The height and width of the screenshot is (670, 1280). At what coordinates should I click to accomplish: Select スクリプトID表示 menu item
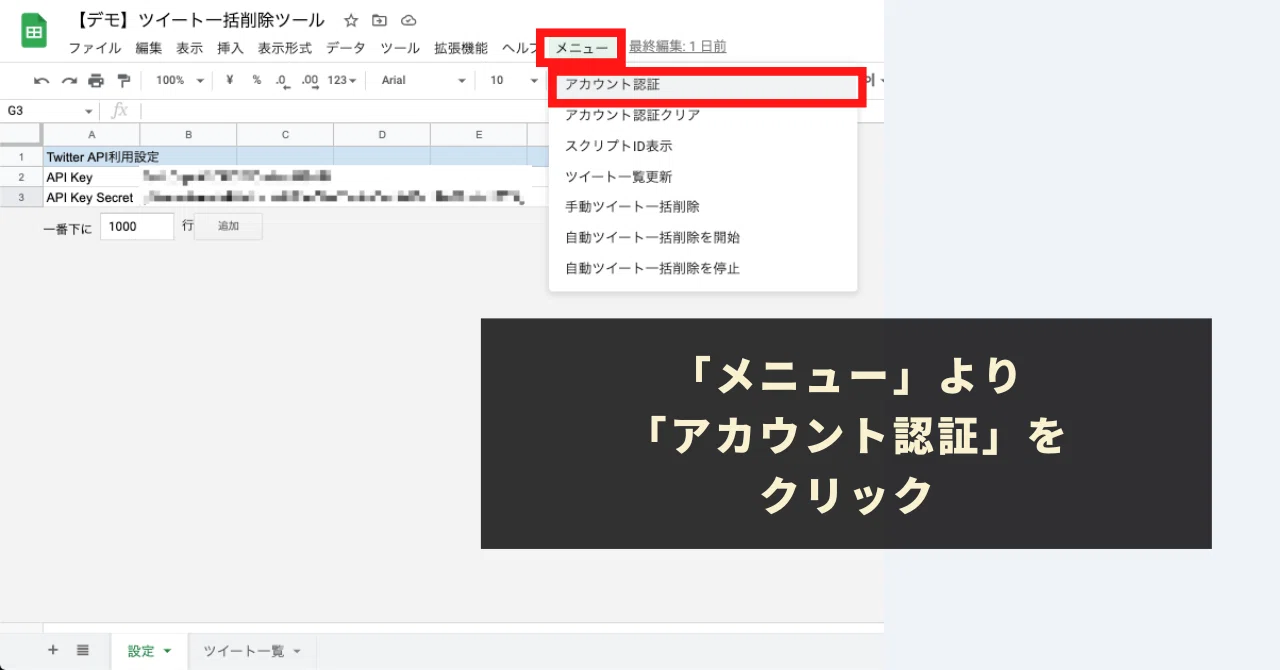(703, 146)
